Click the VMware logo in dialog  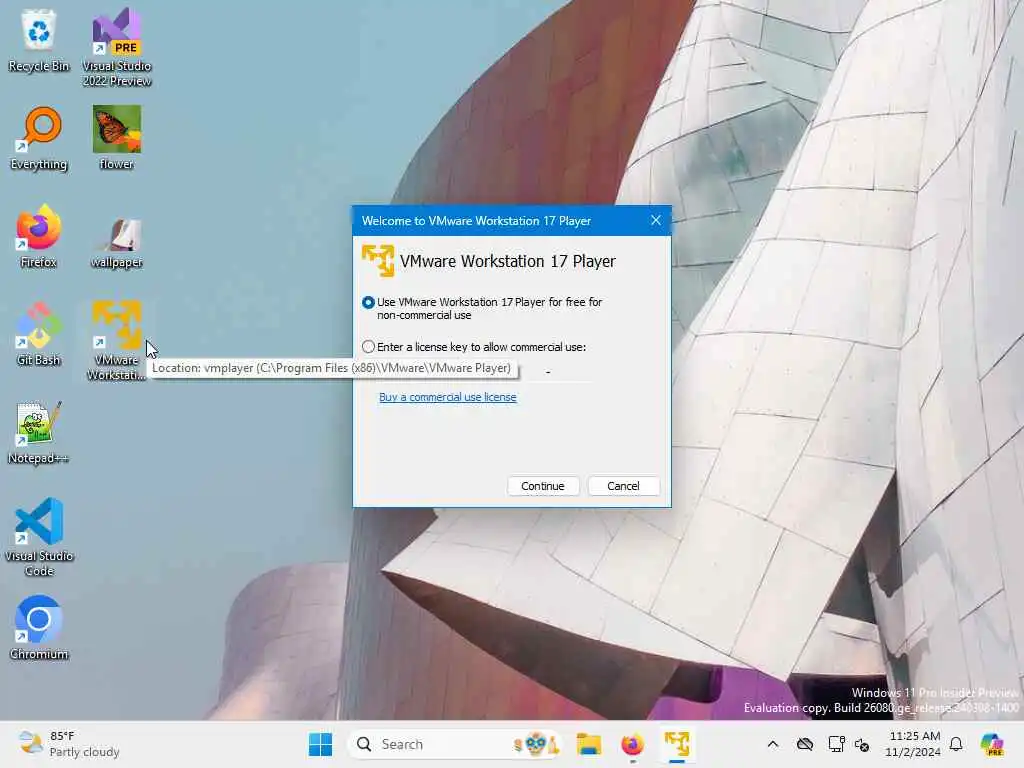[x=378, y=261]
